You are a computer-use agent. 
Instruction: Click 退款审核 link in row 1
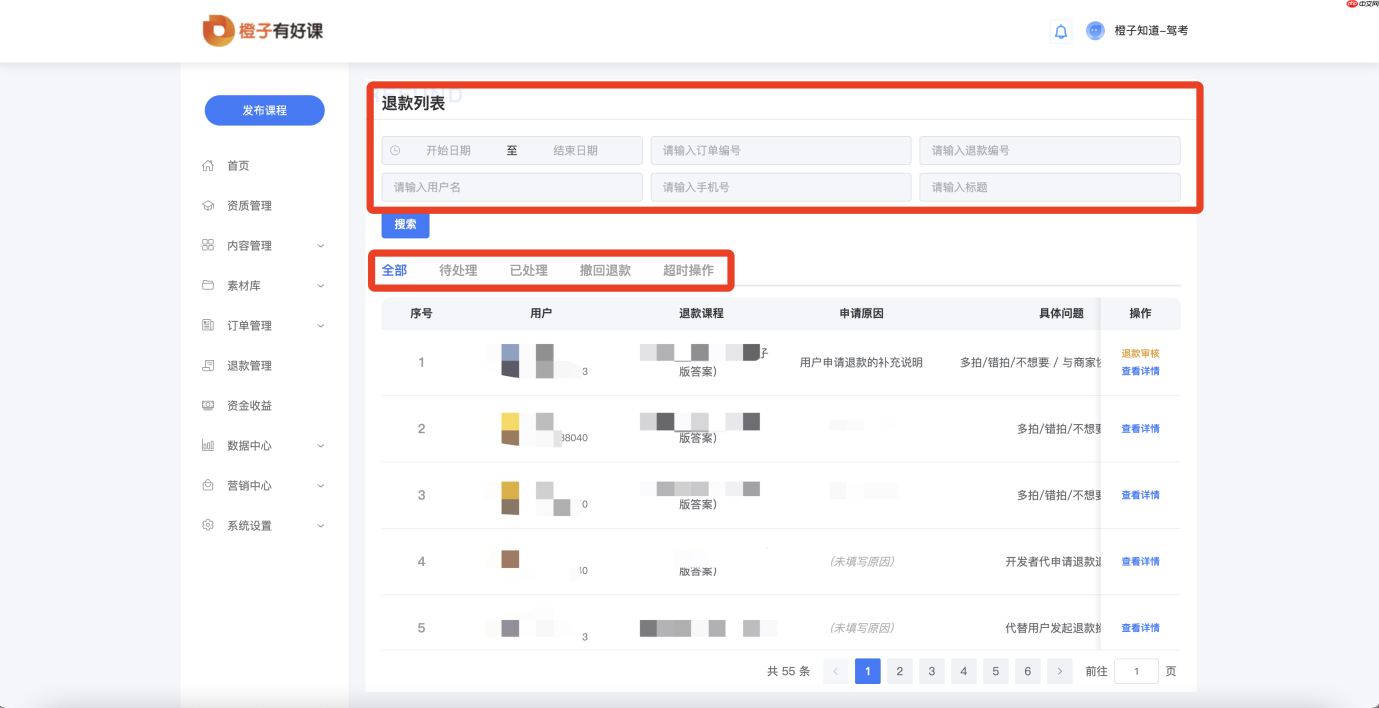coord(1140,354)
